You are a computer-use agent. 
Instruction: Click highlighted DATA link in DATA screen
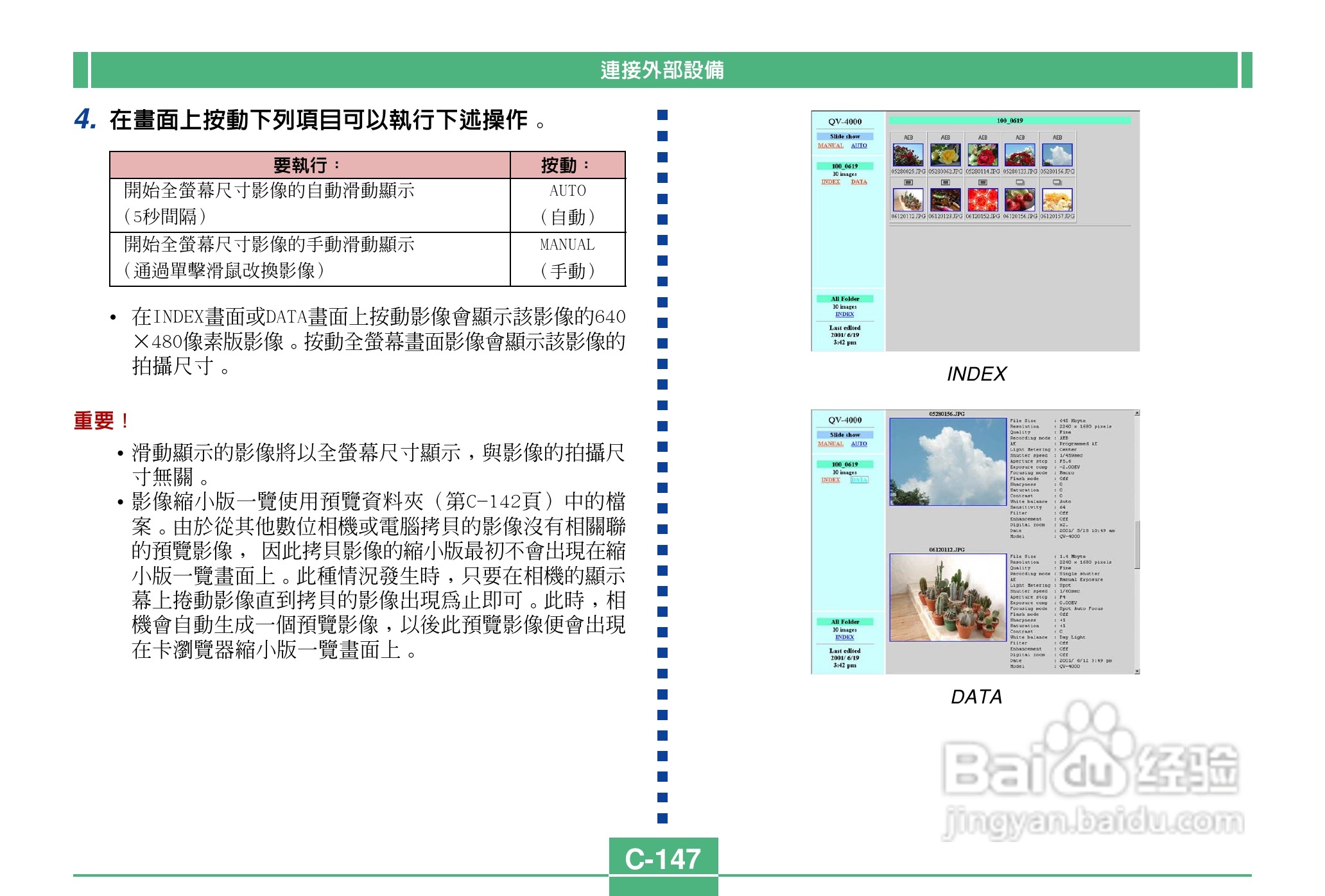coord(858,480)
